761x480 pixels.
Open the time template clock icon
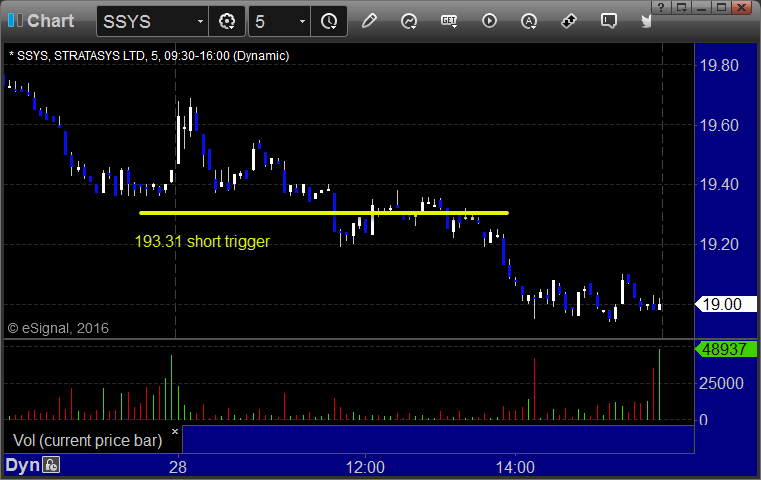[329, 21]
